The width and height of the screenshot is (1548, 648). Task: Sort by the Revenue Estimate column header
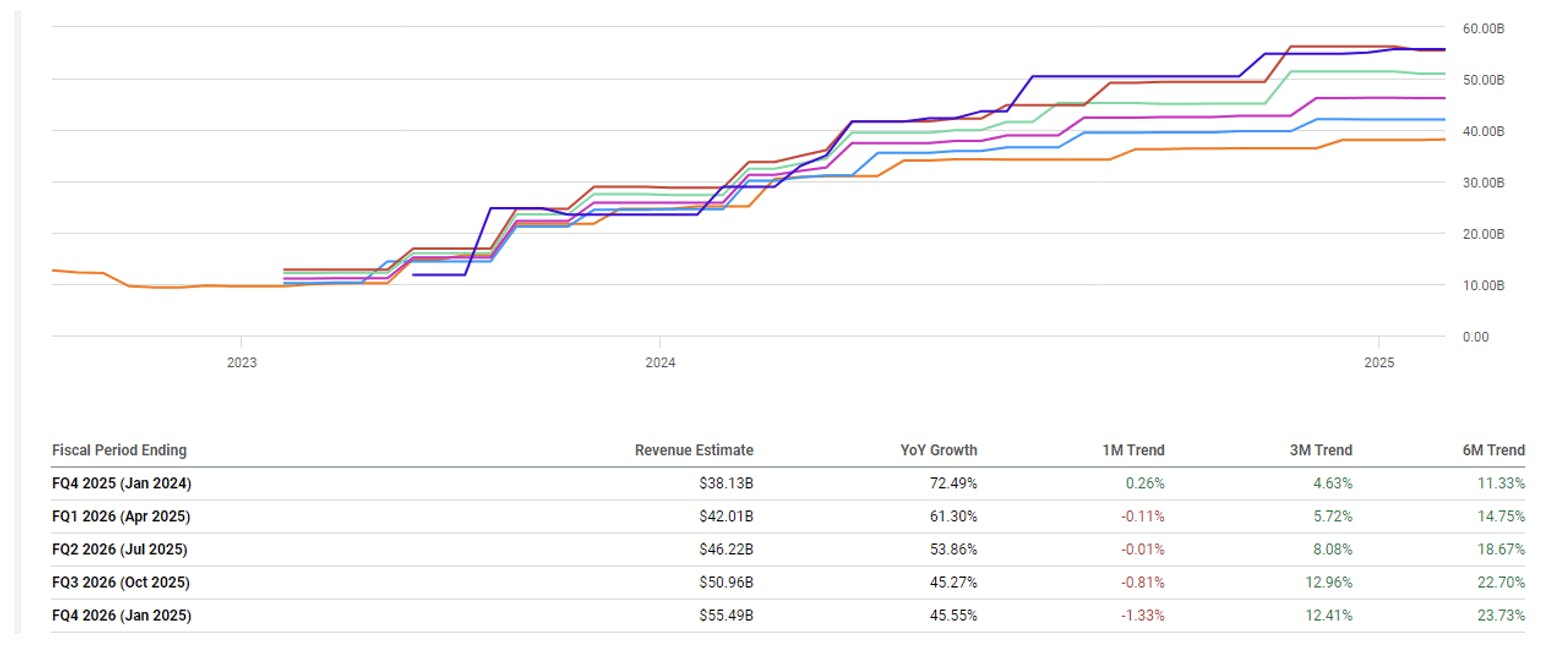694,450
